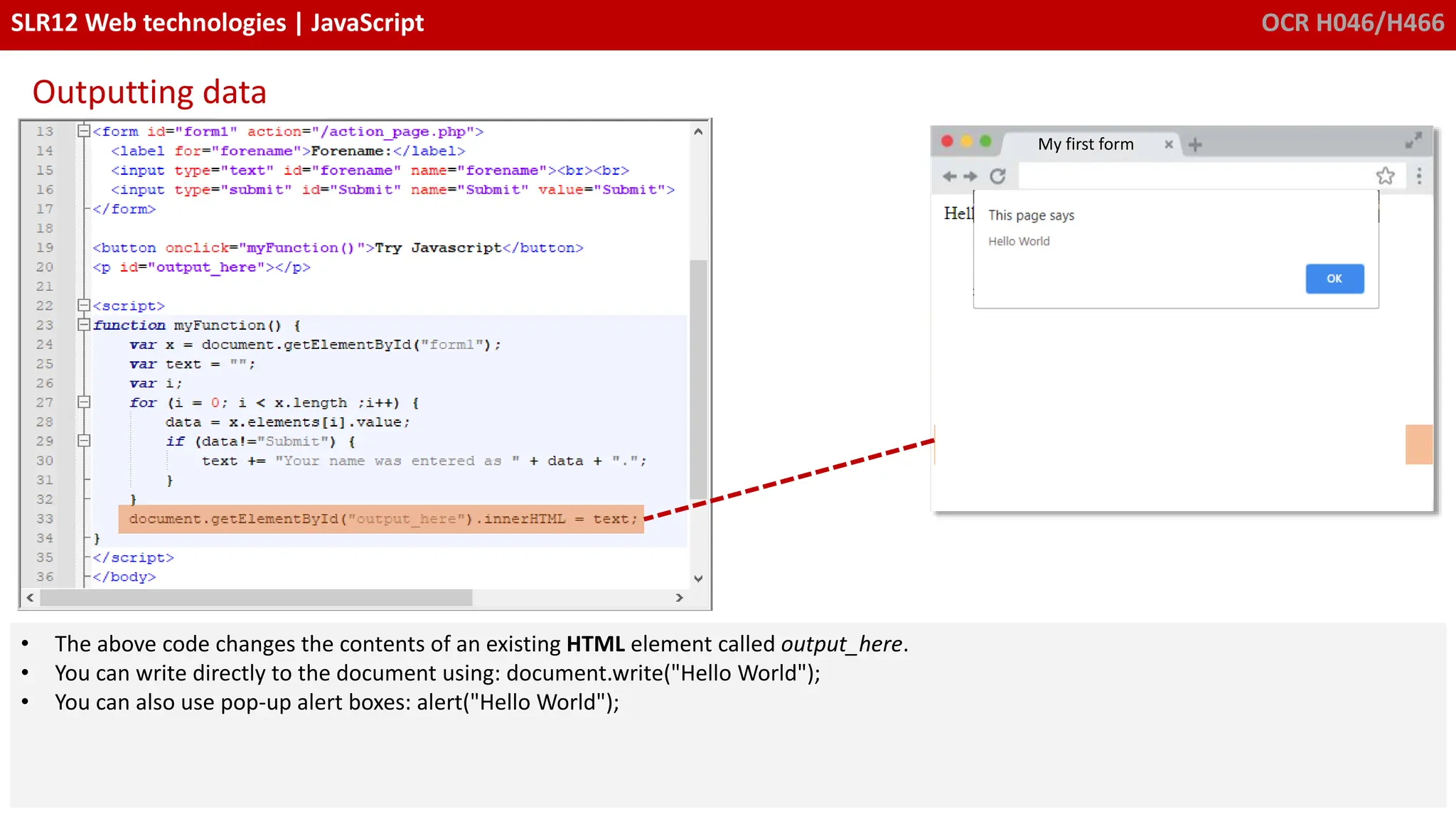Click the alert boxes bullet point text
Image resolution: width=1456 pixels, height=819 pixels.
337,702
